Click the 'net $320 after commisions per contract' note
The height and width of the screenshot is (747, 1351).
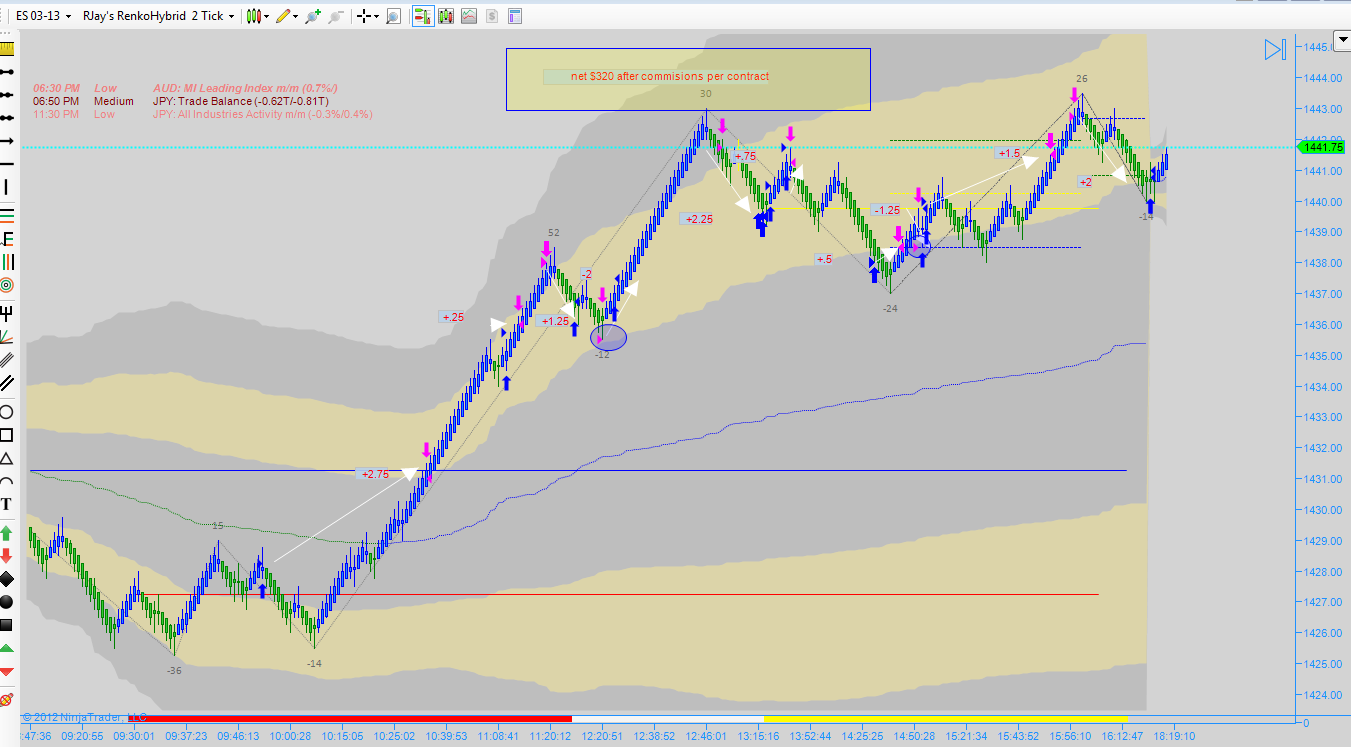(x=670, y=76)
